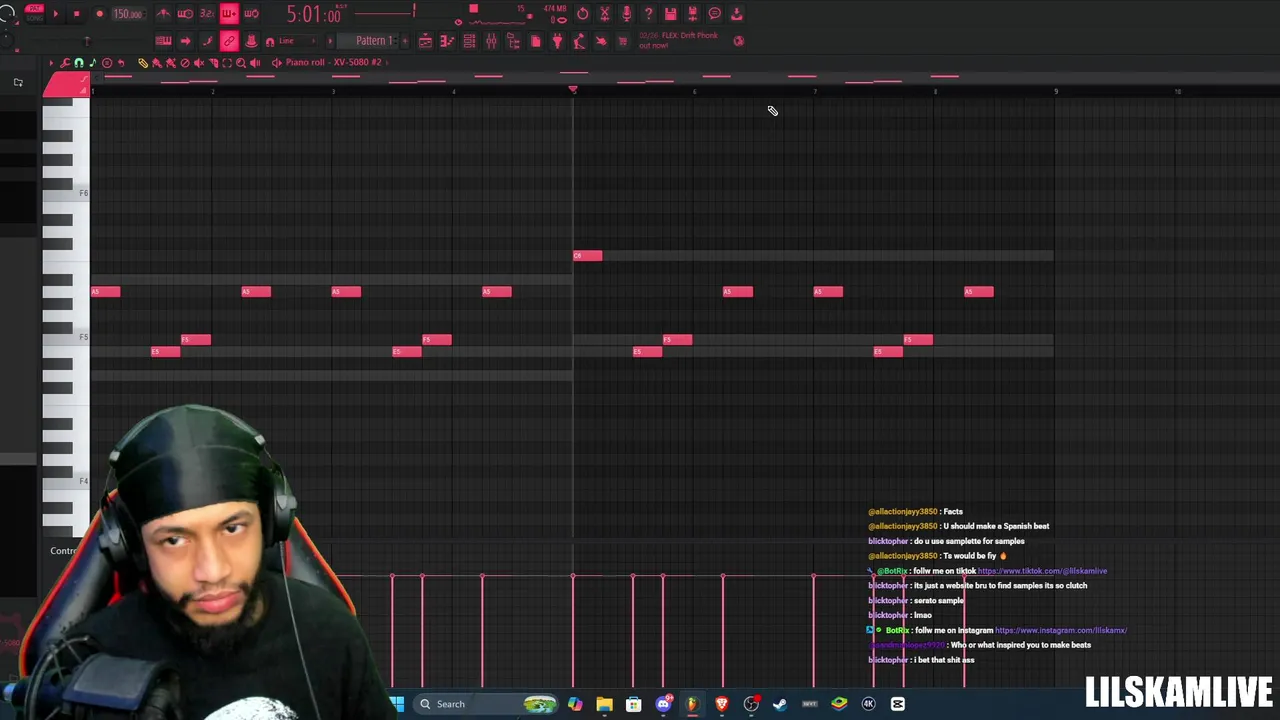Select the piano roll Paint brush tool
1280x720 pixels.
pos(157,62)
